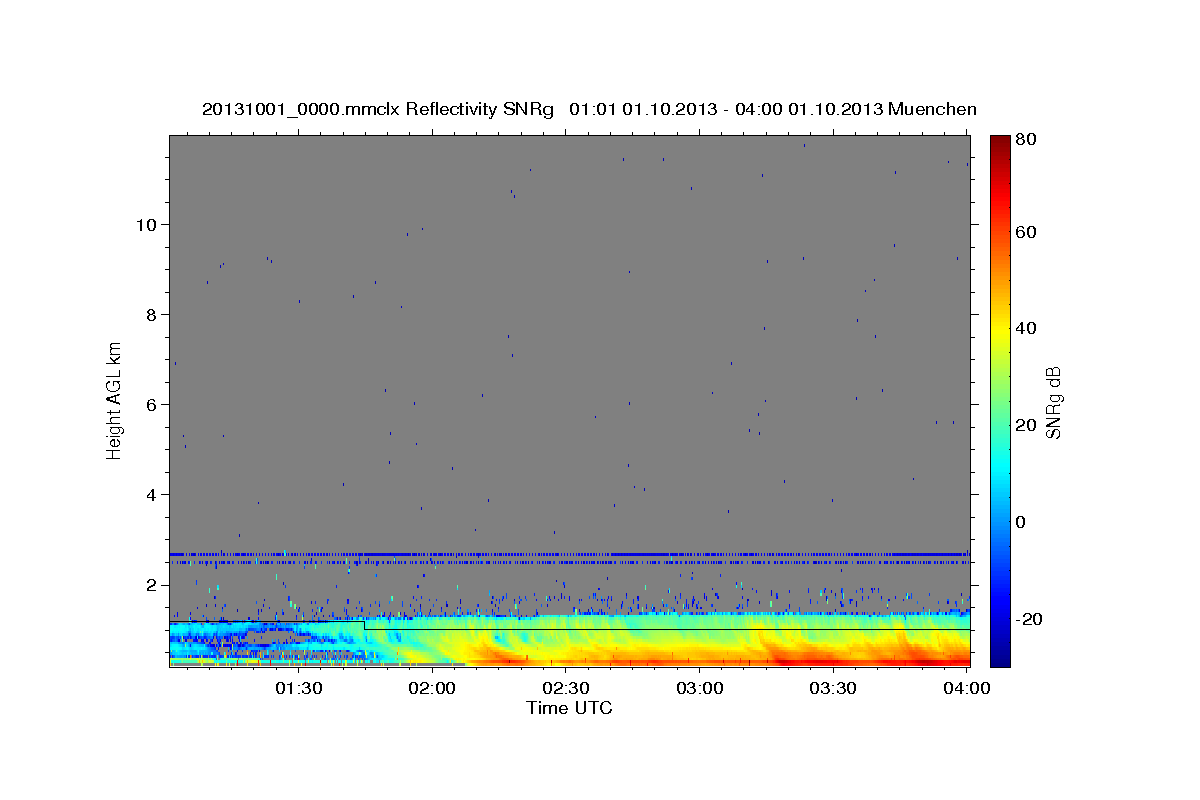Click the 02:30 time tick label
This screenshot has height=800, width=1200.
[566, 688]
